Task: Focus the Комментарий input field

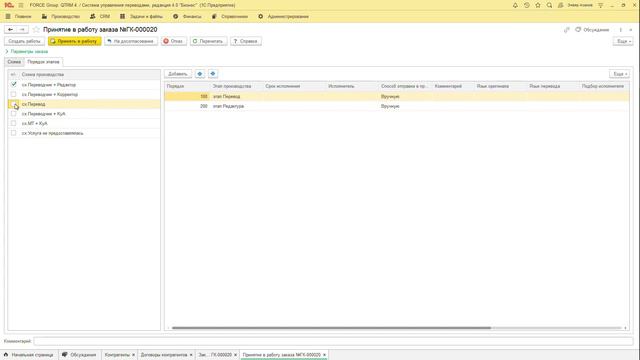Action: pyautogui.click(x=333, y=341)
